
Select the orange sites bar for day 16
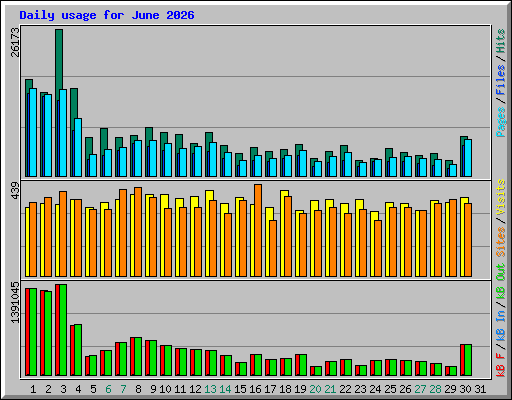coord(258,230)
